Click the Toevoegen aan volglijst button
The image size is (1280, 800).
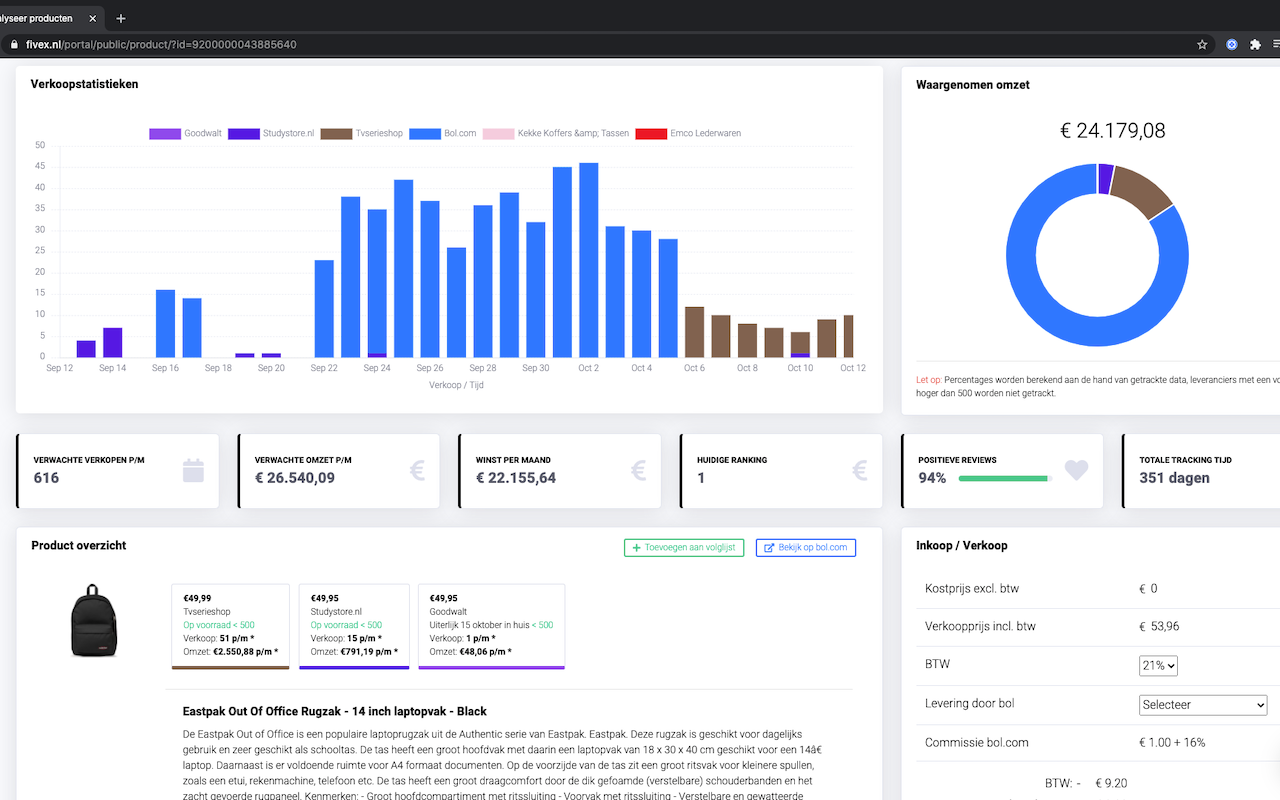point(684,548)
